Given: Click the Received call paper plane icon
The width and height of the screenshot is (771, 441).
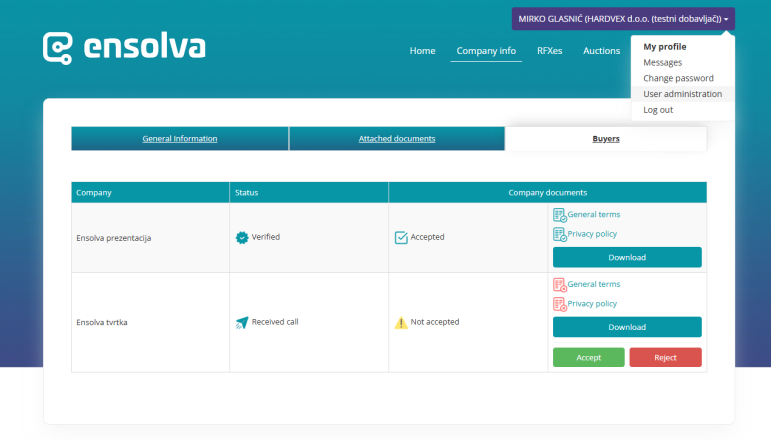Looking at the screenshot, I should pyautogui.click(x=241, y=322).
